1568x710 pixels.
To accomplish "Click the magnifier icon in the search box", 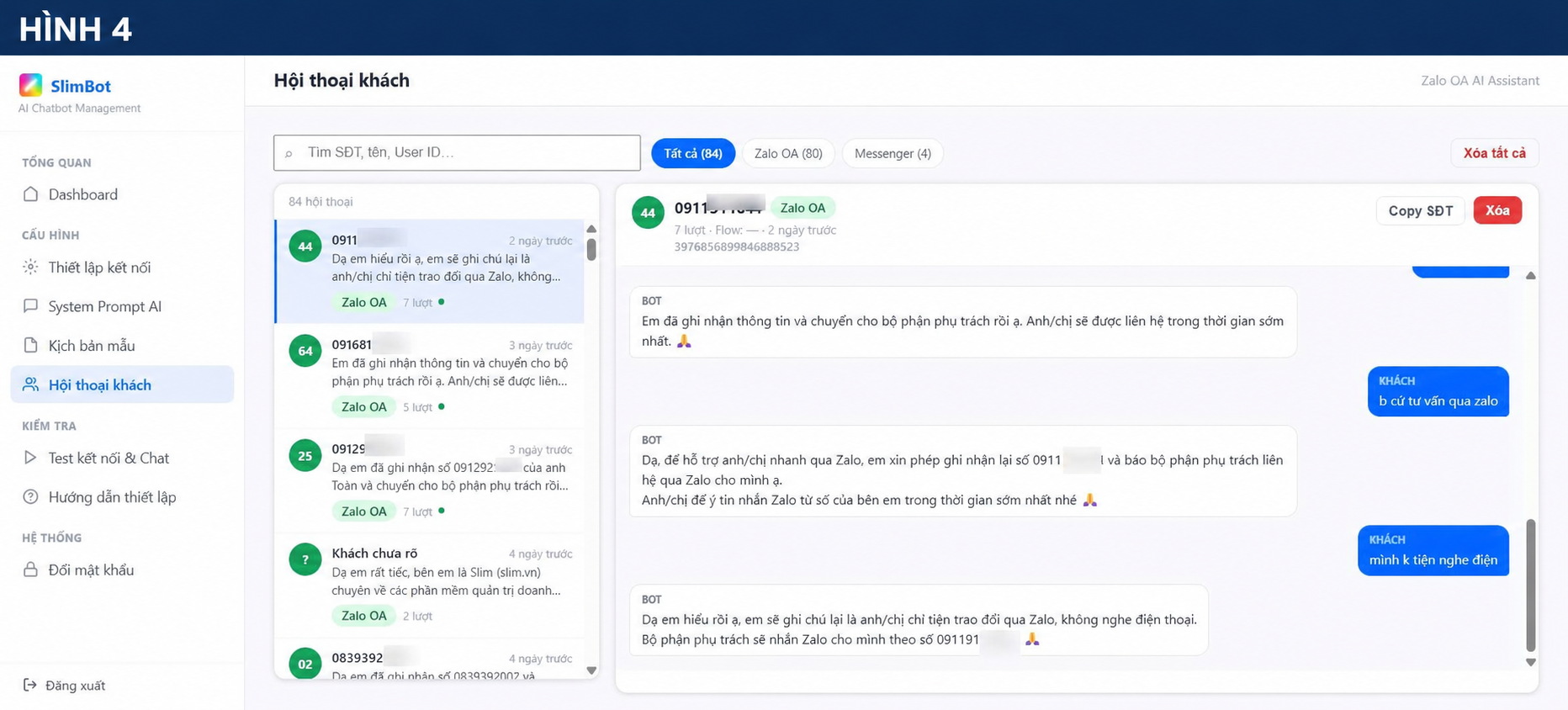I will coord(289,153).
